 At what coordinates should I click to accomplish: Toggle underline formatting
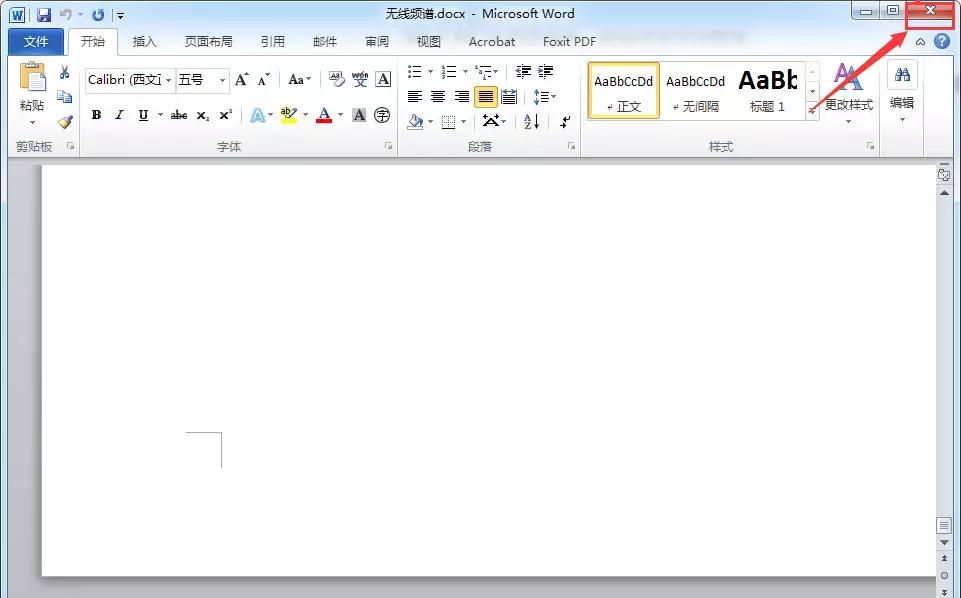(144, 115)
